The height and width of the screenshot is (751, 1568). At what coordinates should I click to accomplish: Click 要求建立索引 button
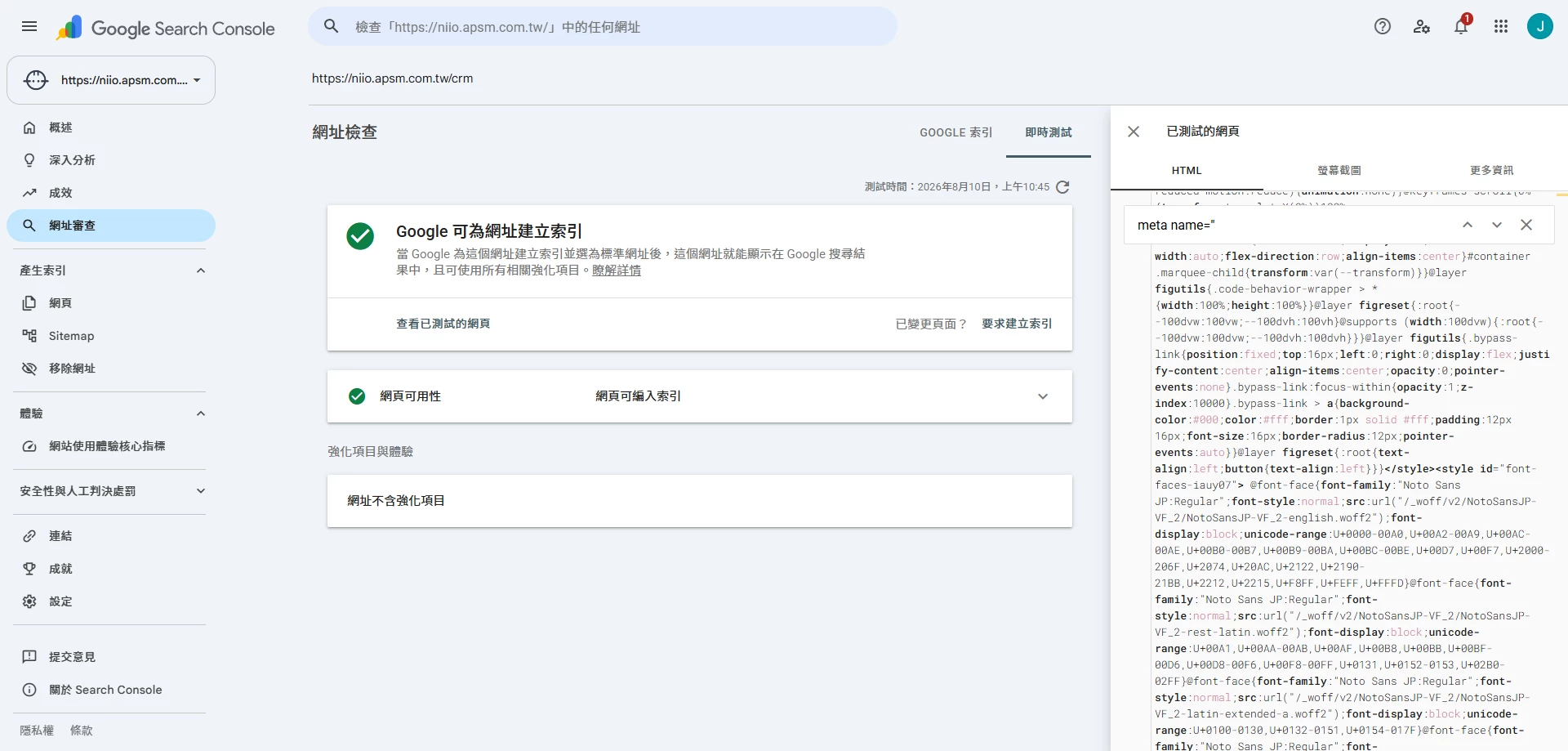point(1017,324)
